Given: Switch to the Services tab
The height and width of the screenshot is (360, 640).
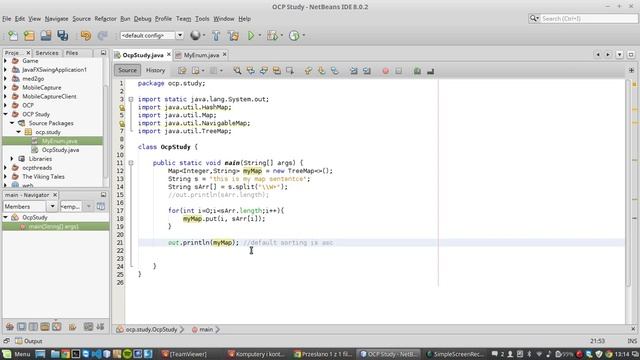Looking at the screenshot, I should pos(47,53).
